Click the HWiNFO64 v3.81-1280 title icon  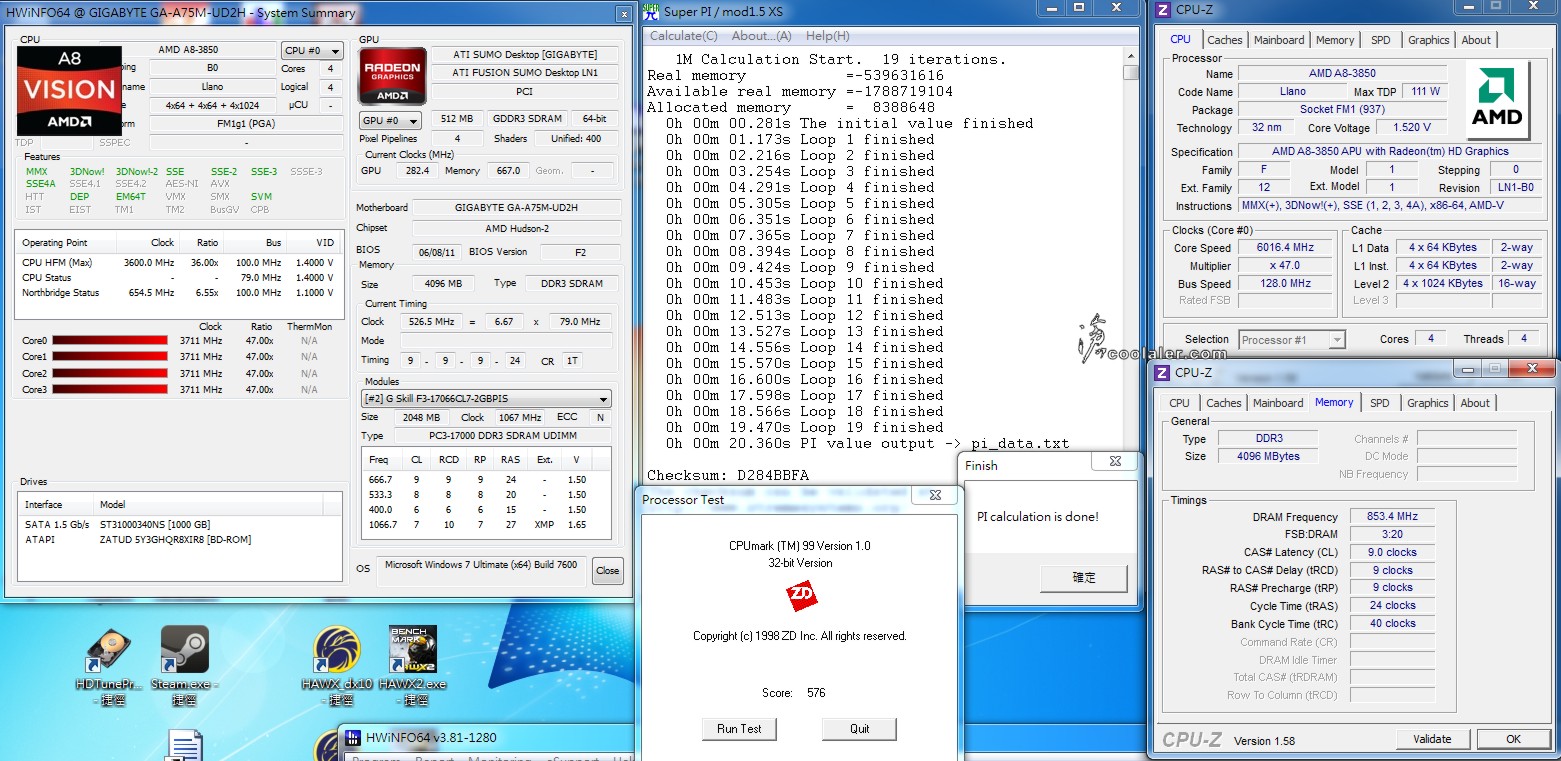click(x=353, y=738)
